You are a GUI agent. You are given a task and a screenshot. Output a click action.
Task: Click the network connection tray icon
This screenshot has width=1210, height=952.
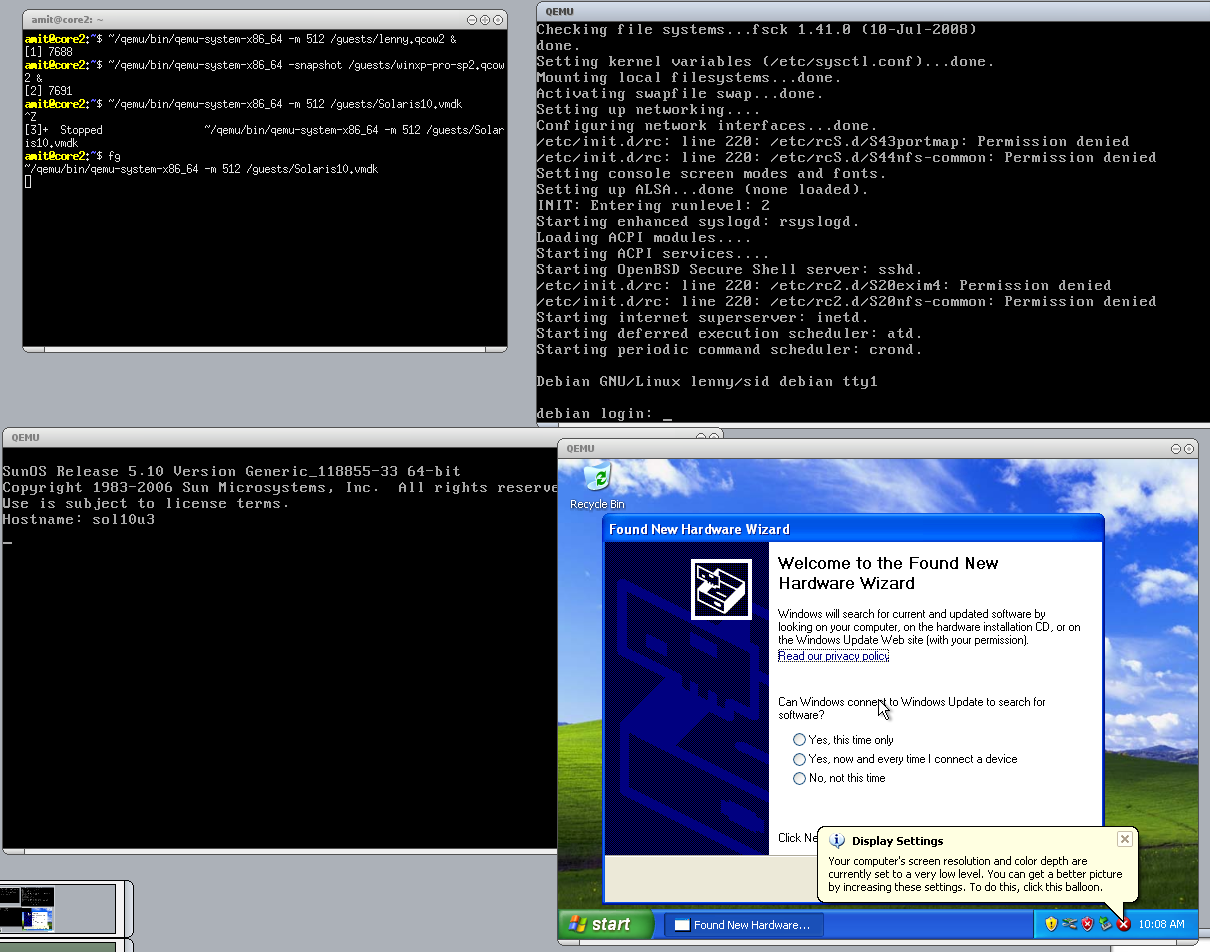(x=1069, y=925)
